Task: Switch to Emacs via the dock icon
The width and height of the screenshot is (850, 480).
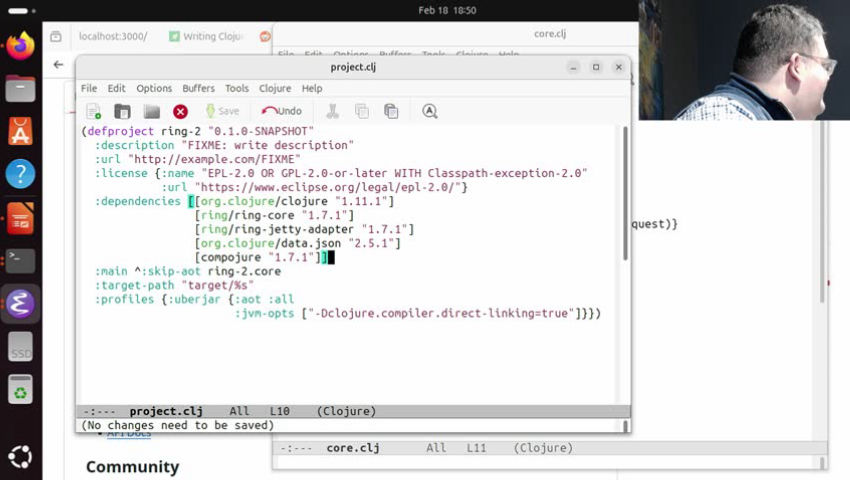Action: pyautogui.click(x=21, y=304)
